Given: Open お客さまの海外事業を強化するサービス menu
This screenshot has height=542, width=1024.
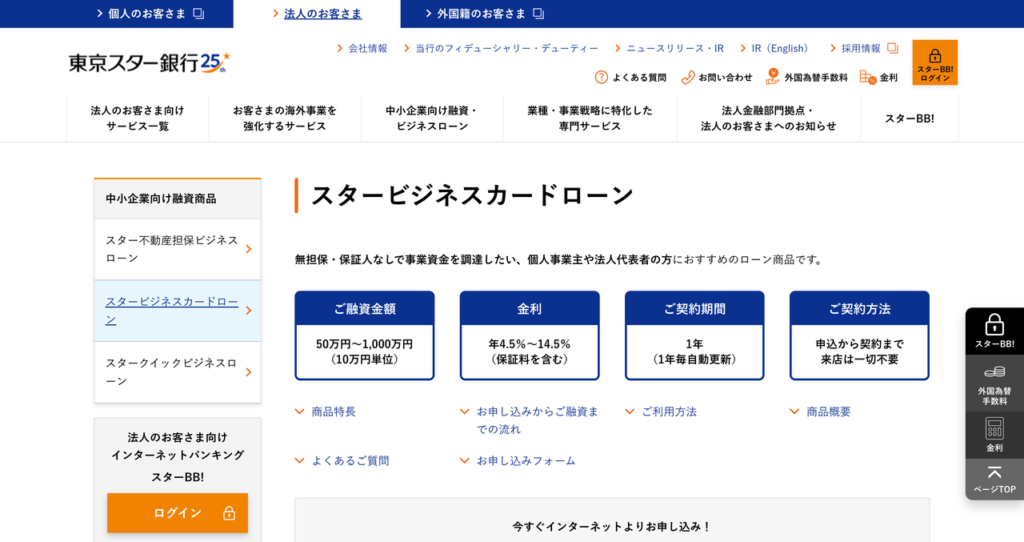Looking at the screenshot, I should pyautogui.click(x=285, y=118).
